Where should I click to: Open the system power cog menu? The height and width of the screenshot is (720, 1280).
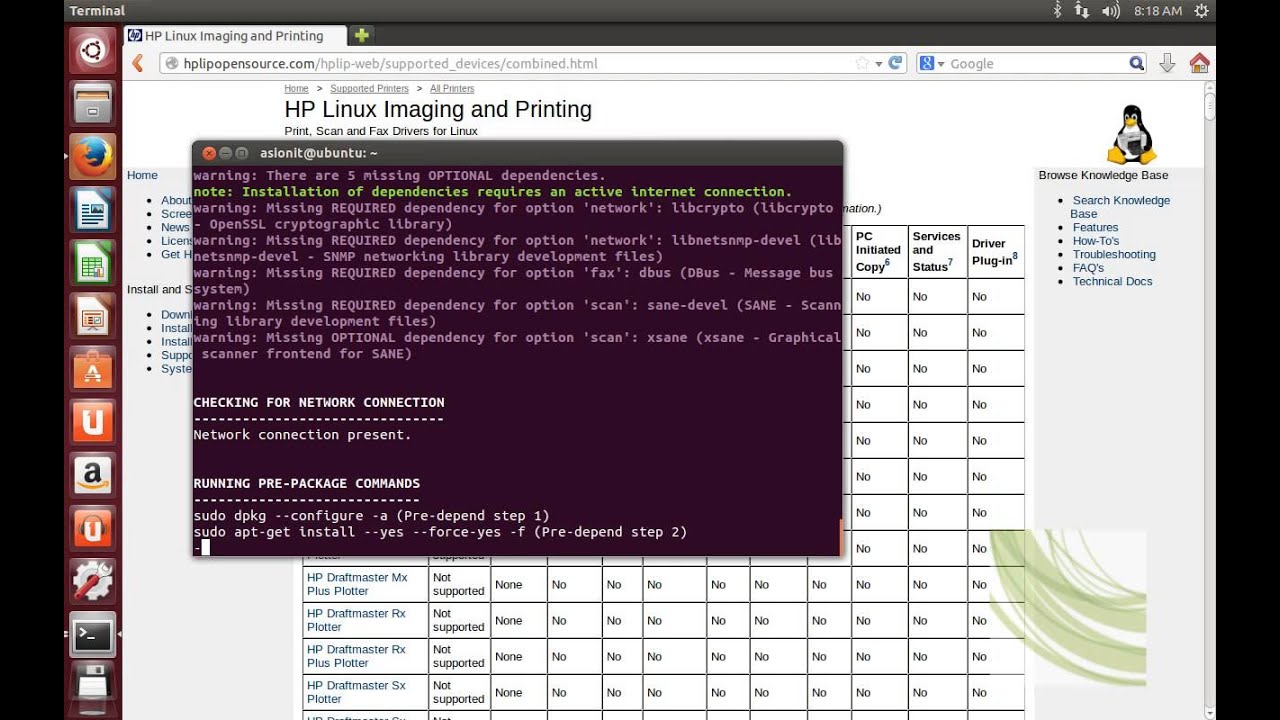1203,10
